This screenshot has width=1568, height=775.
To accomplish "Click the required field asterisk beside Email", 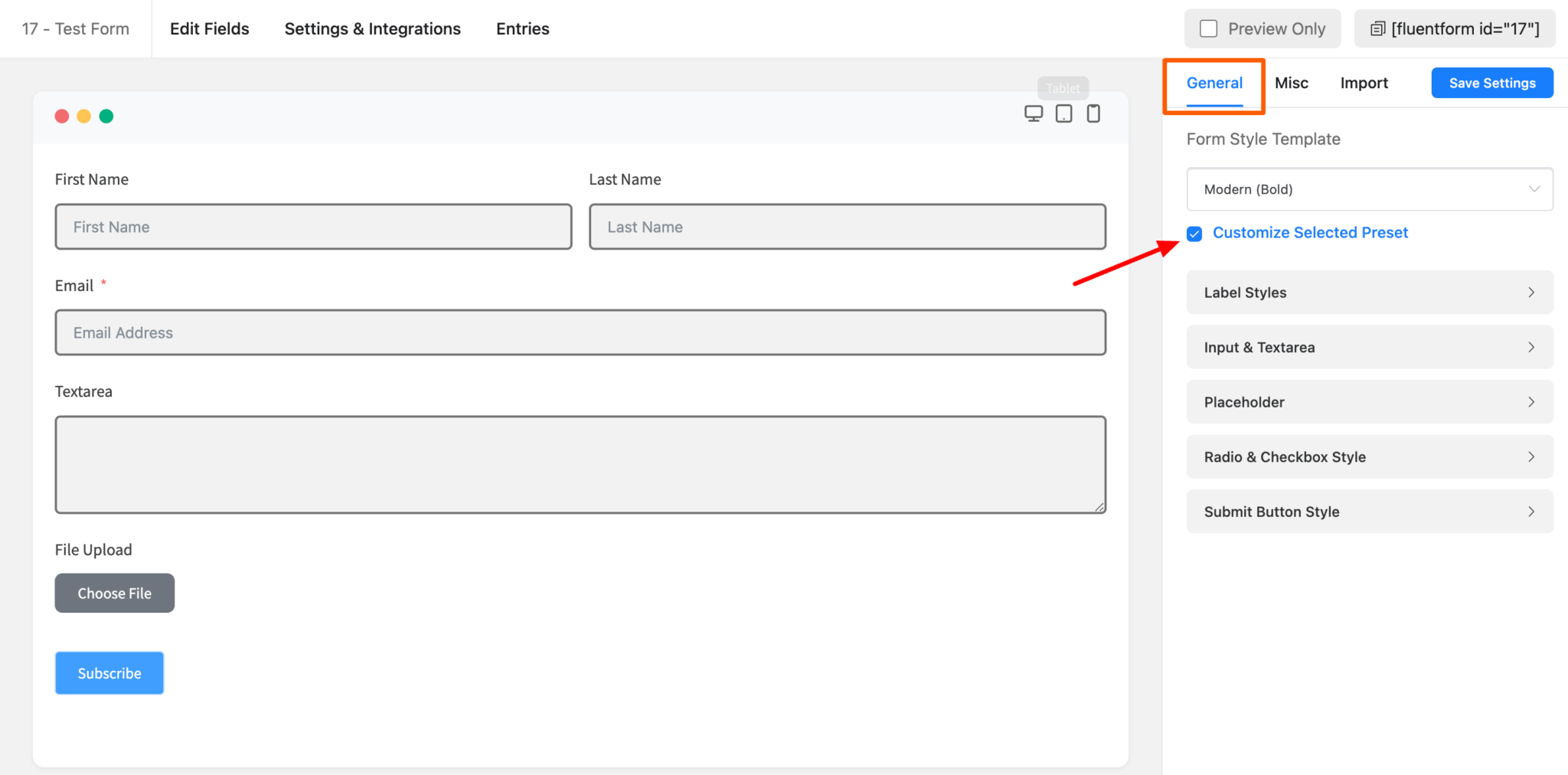I will (x=104, y=283).
